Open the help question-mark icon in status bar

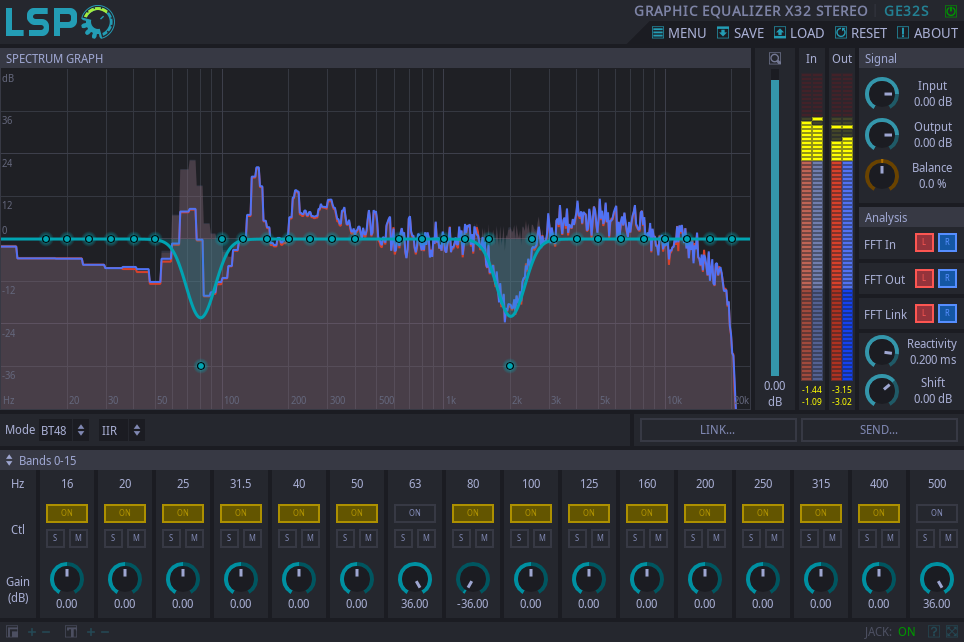[x=934, y=632]
